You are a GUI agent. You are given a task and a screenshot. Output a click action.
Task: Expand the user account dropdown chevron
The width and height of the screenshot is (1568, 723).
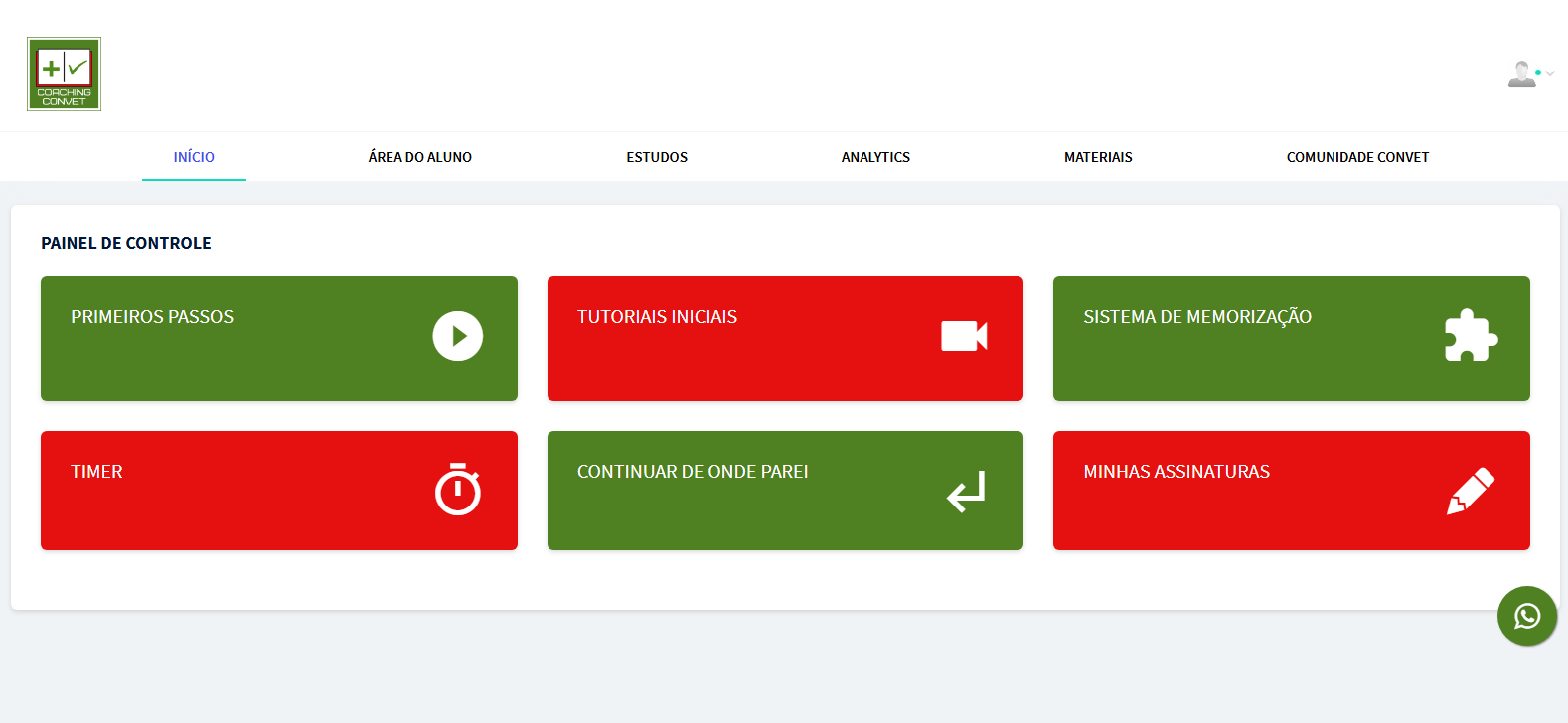tap(1550, 73)
